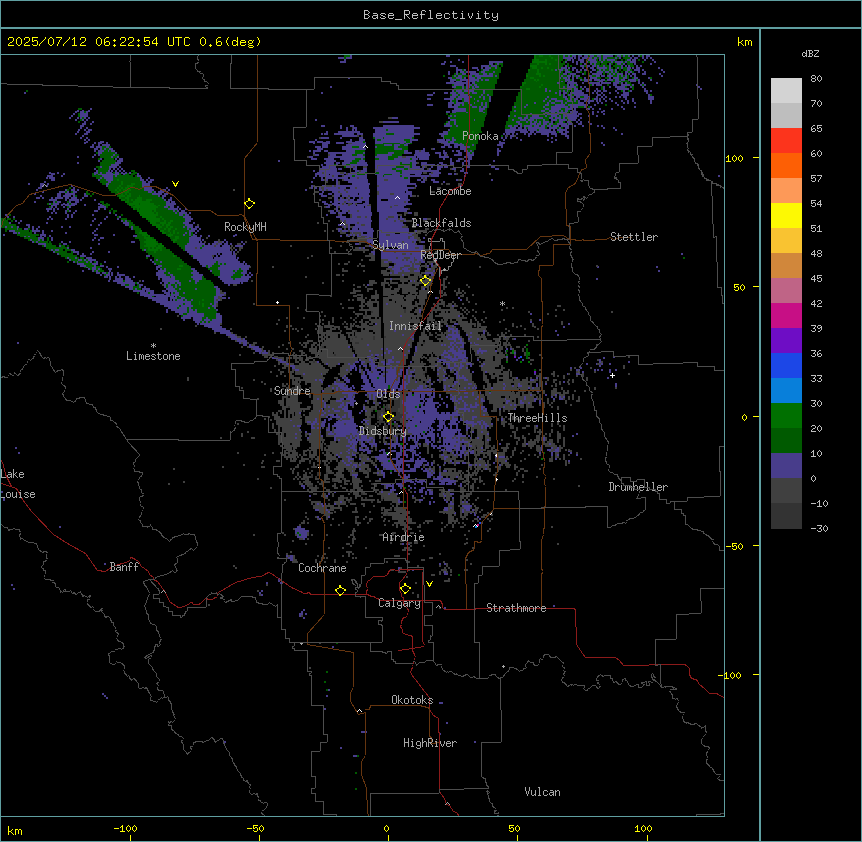Click the yellow diamond marker below RedDeer

point(426,281)
